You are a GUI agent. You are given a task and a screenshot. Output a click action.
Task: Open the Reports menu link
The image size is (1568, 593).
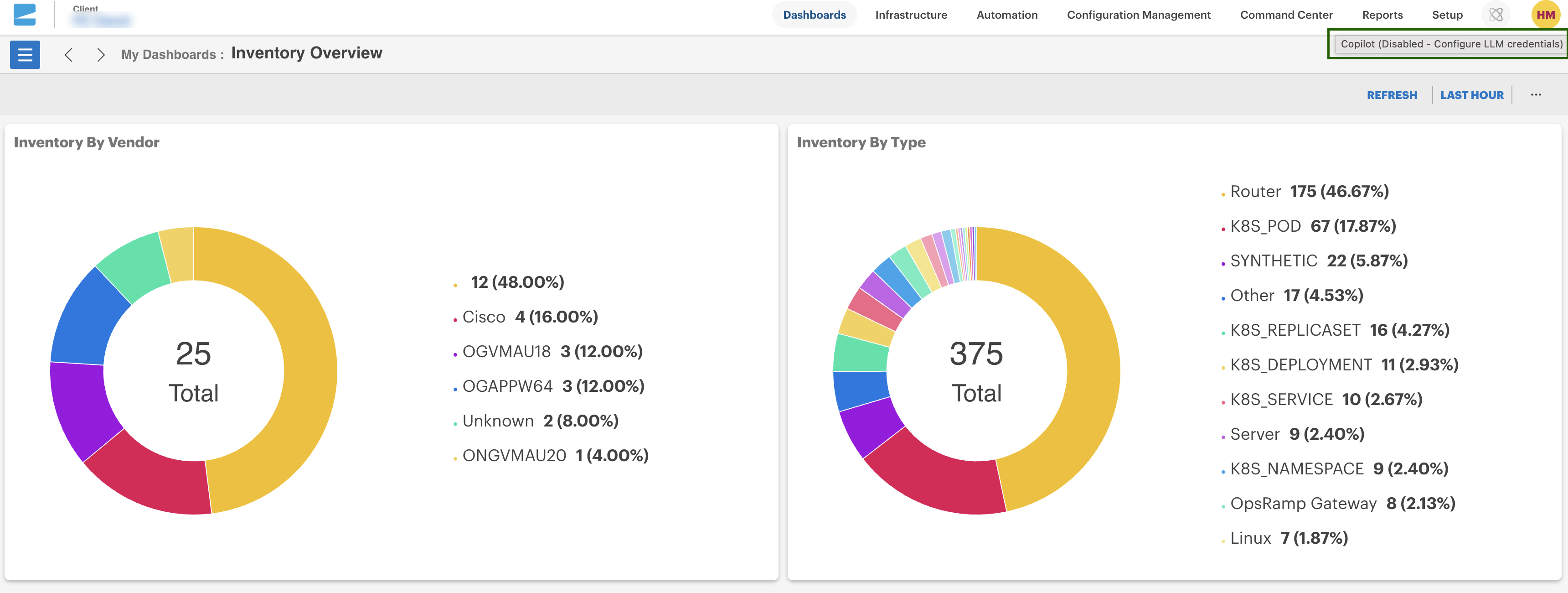tap(1382, 15)
